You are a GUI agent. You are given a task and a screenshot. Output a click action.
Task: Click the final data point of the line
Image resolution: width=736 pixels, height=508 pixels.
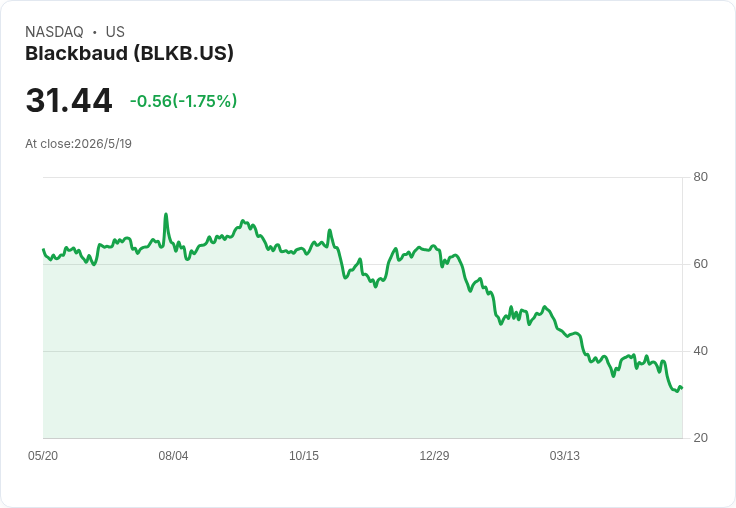coord(682,388)
